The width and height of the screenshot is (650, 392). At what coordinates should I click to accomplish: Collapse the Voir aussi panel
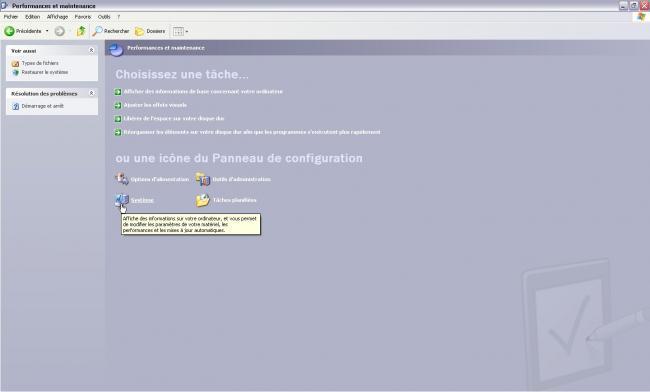click(92, 51)
